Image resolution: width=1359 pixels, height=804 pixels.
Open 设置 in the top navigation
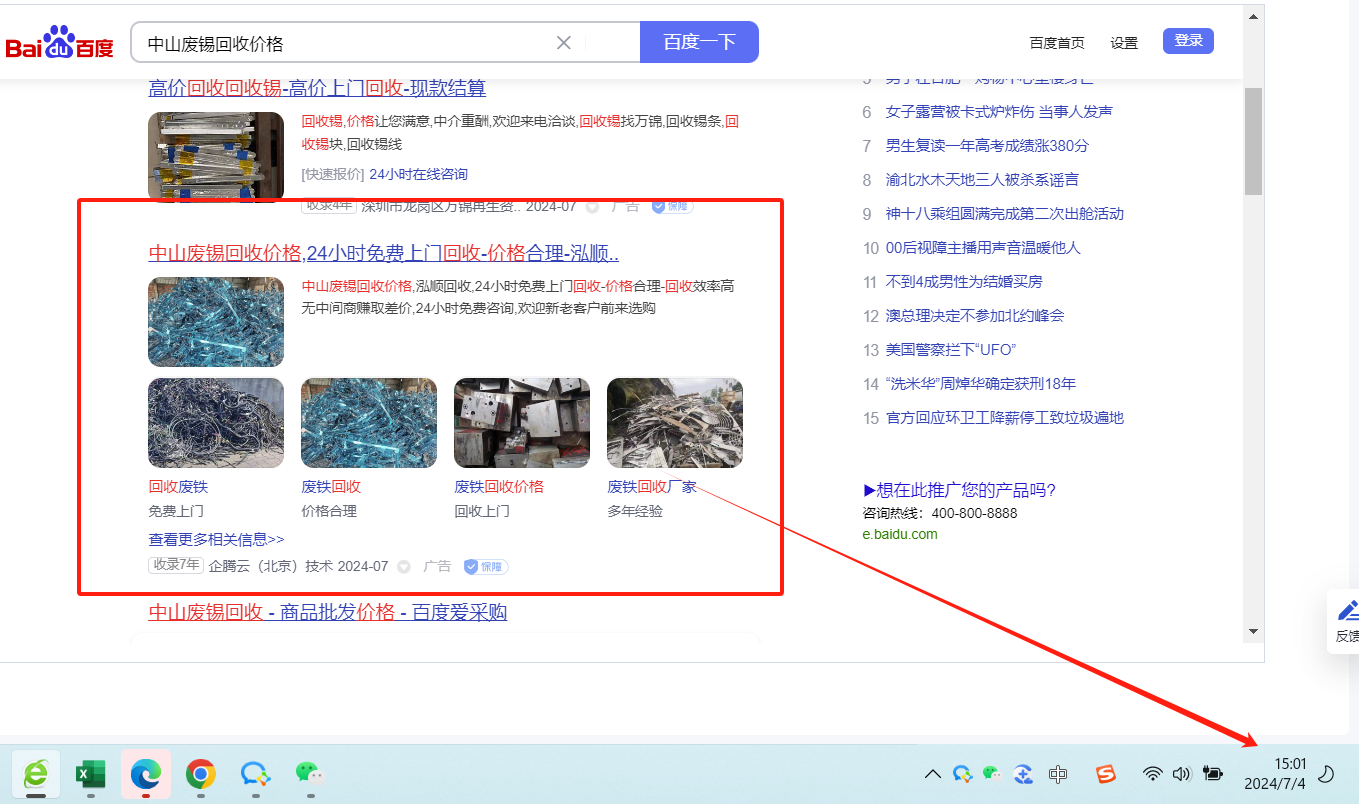point(1124,43)
